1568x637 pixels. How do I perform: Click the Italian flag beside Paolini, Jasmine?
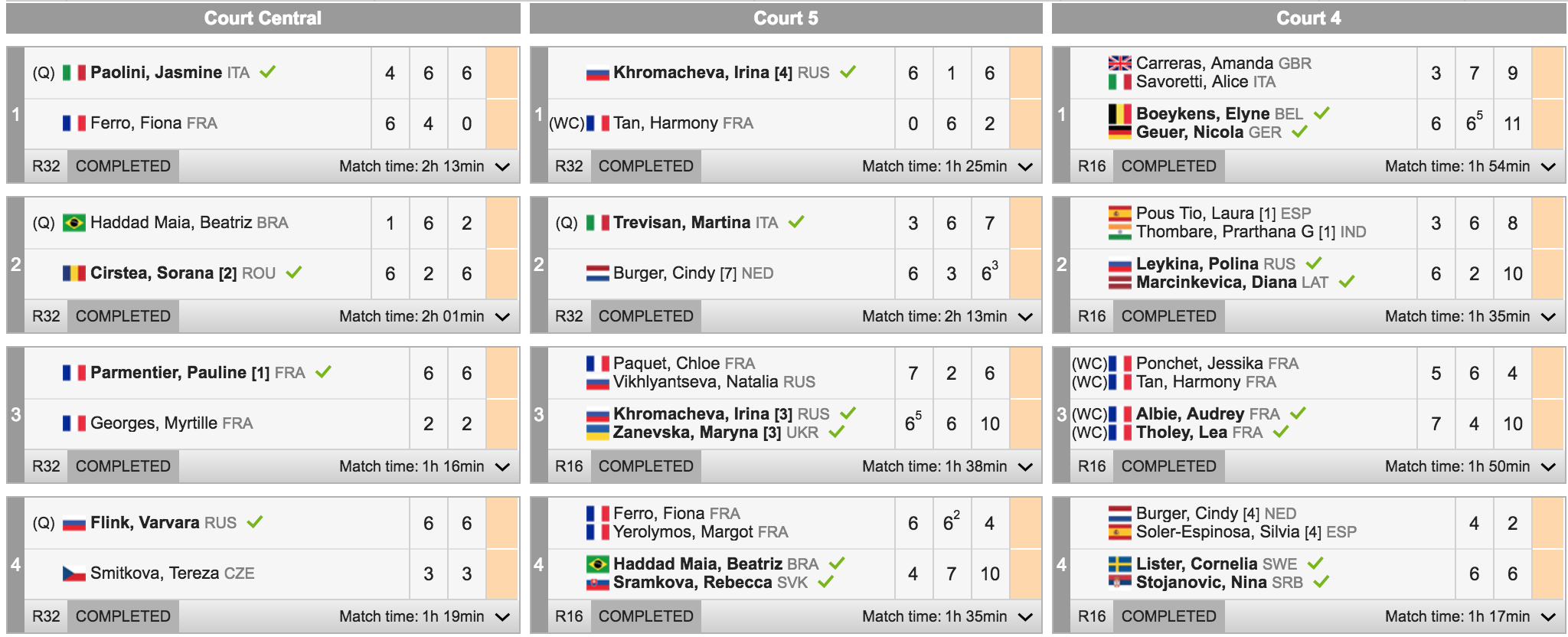(73, 73)
